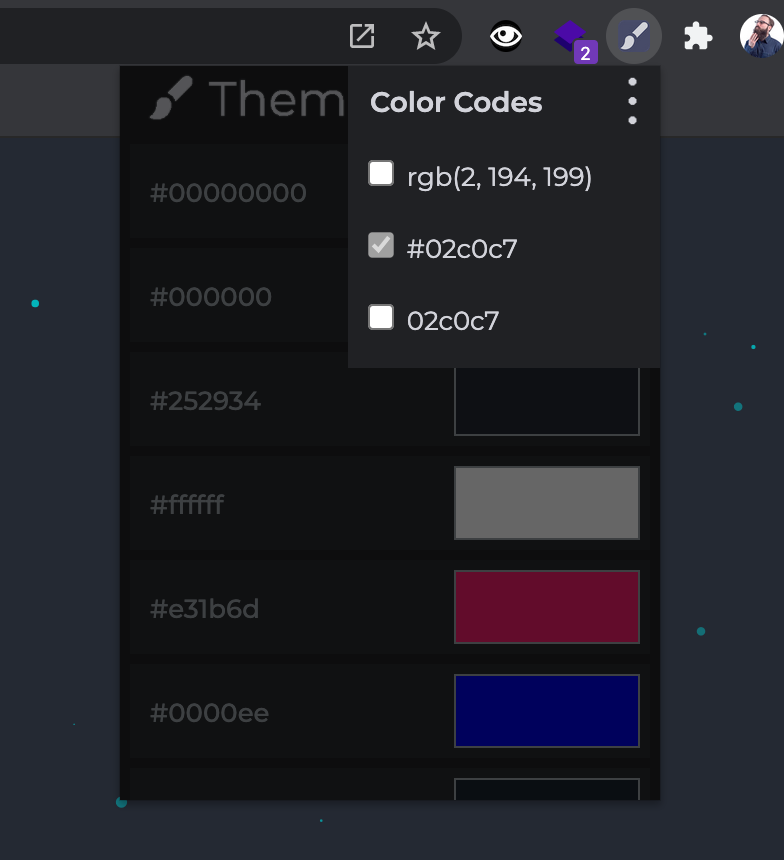Open the eye extension icon

click(x=506, y=36)
